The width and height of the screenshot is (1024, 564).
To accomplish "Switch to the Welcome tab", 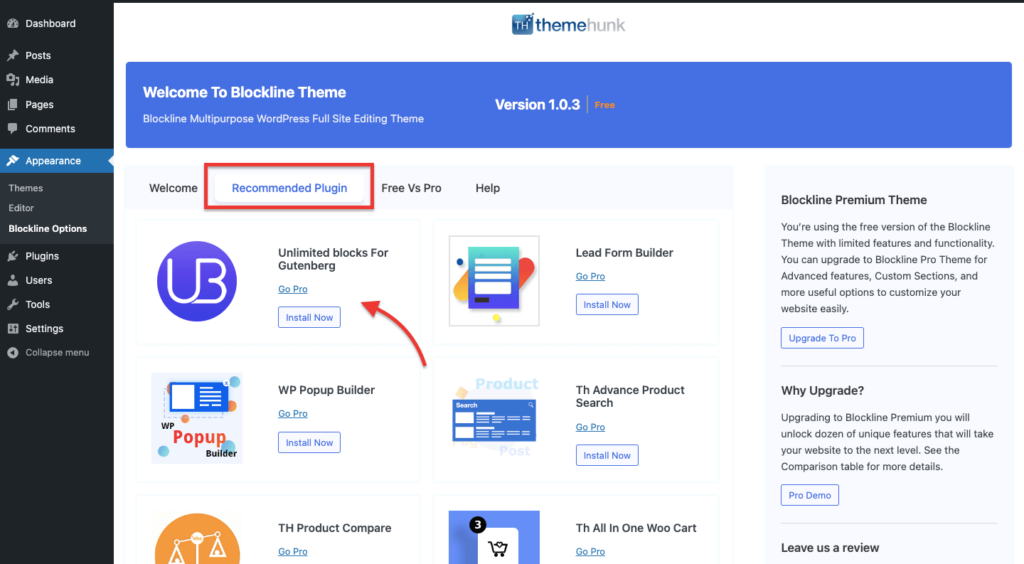I will [173, 188].
